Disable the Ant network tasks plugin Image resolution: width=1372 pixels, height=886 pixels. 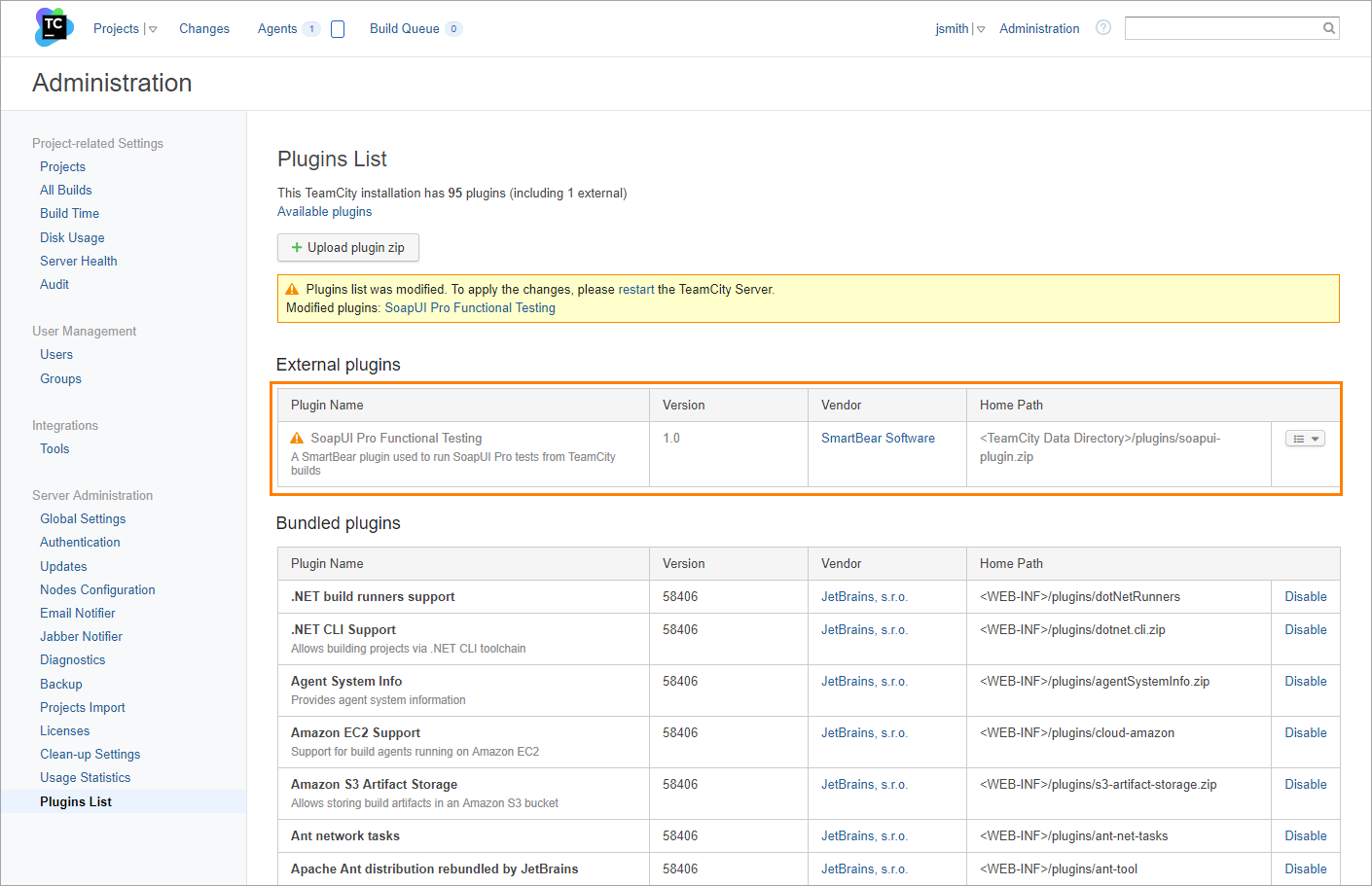(x=1305, y=835)
